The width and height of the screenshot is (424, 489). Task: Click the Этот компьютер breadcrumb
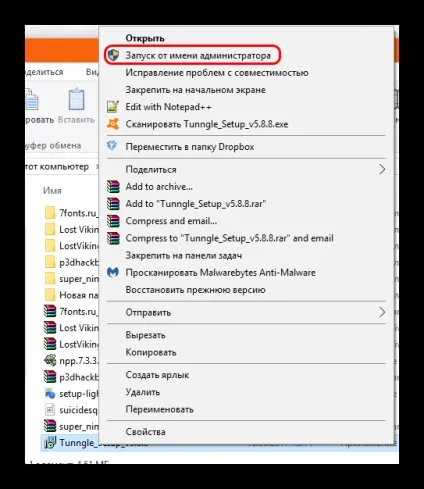tap(57, 166)
